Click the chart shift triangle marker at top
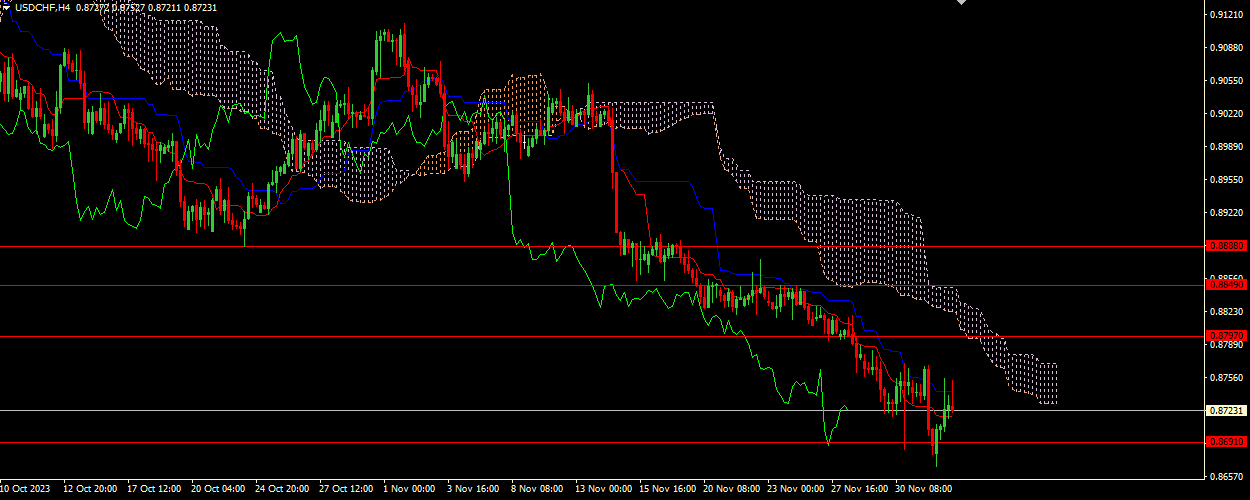This screenshot has width=1250, height=500. coord(962,3)
